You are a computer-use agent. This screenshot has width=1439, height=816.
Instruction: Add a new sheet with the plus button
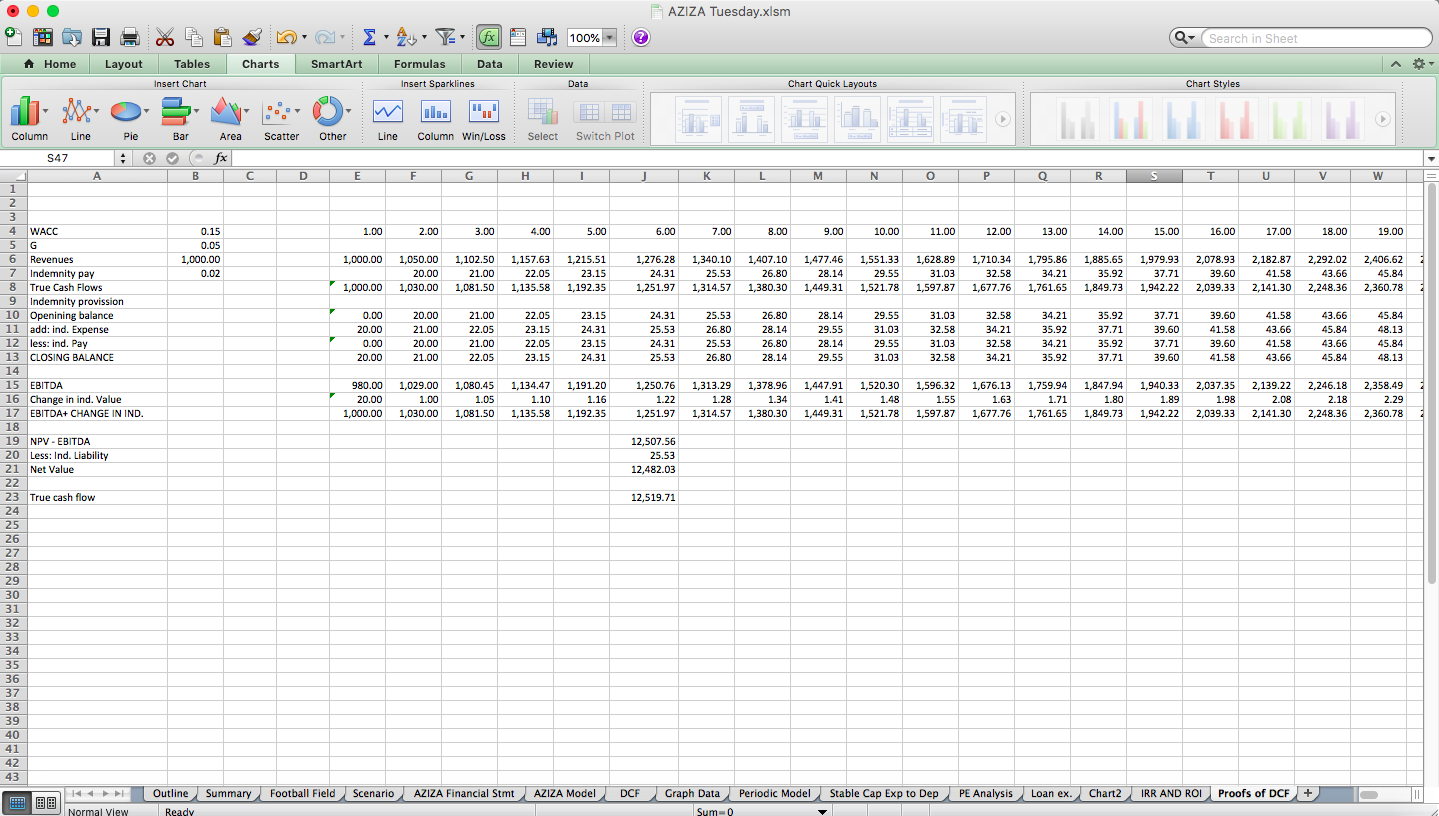1307,792
